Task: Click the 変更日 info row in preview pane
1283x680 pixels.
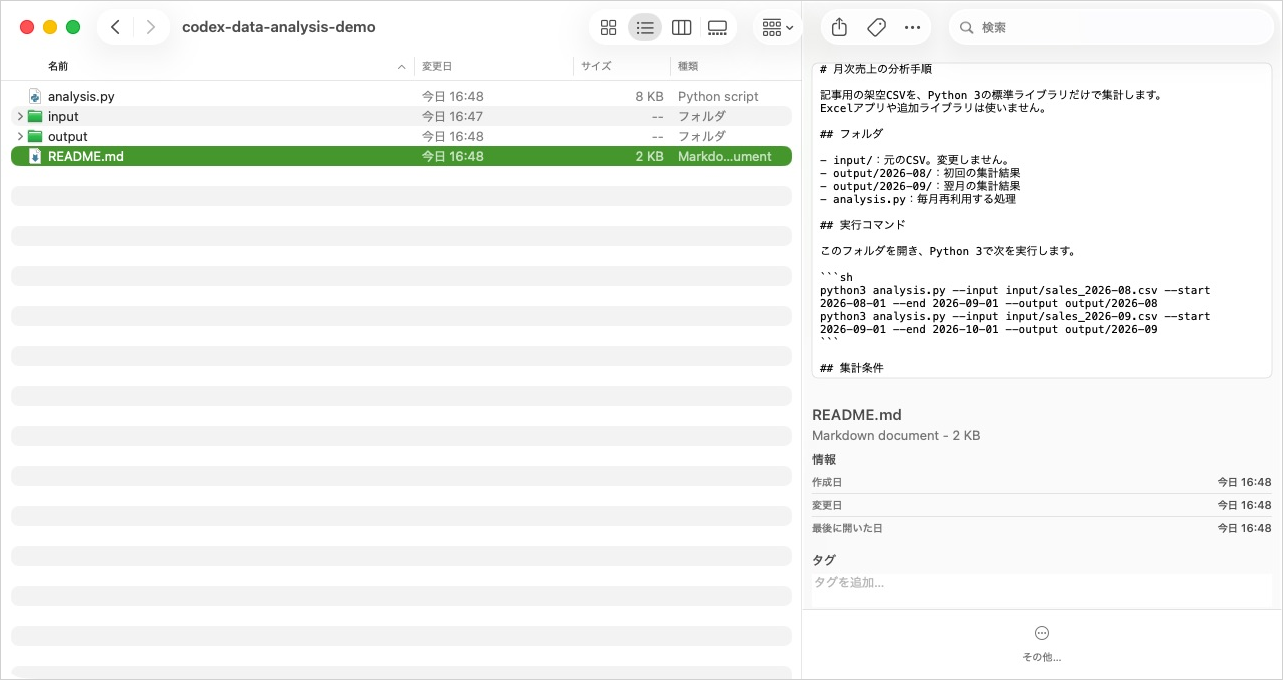Action: pos(1042,505)
